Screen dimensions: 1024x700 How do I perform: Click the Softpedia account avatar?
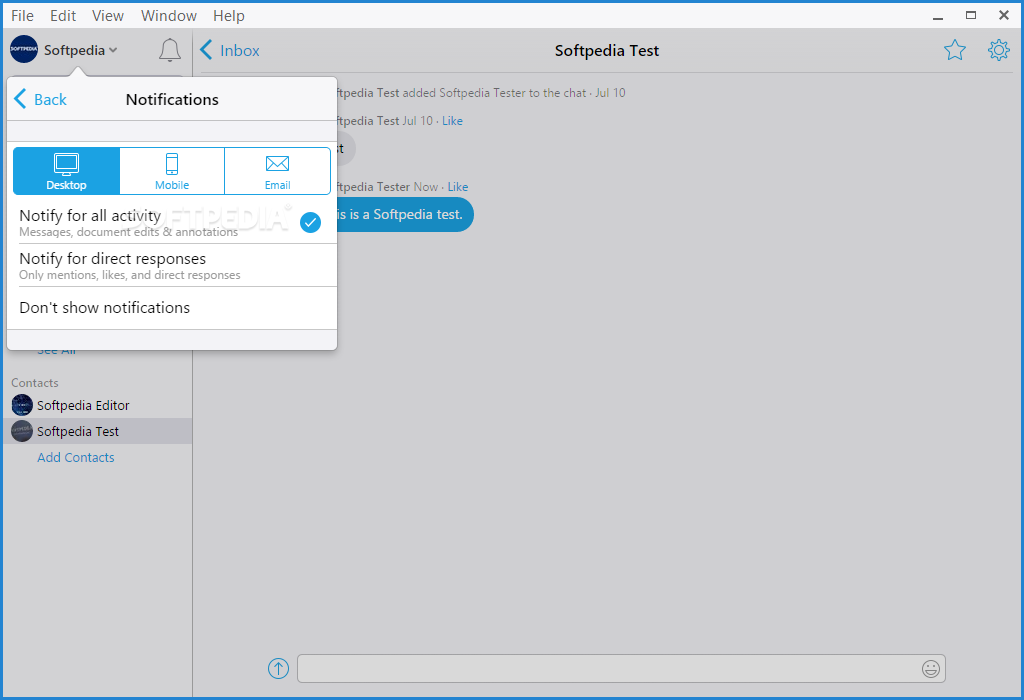coord(24,50)
